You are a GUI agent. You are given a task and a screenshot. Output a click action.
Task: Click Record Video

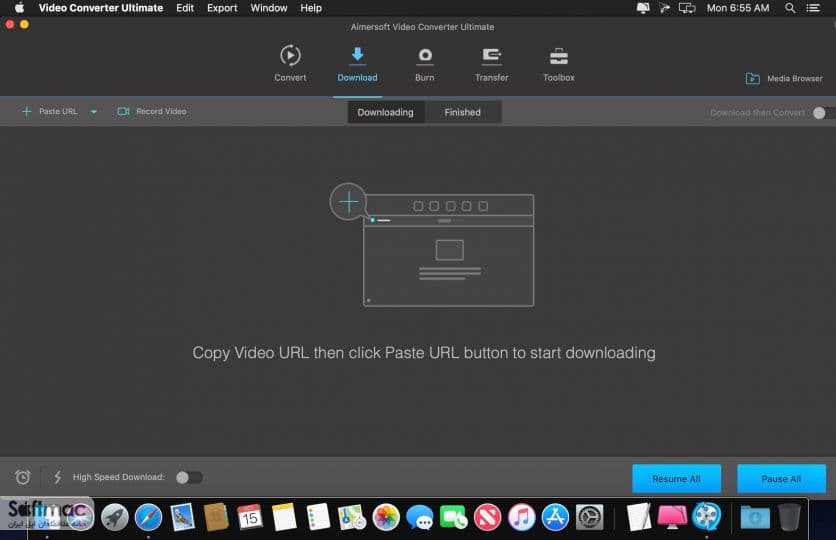click(x=152, y=111)
